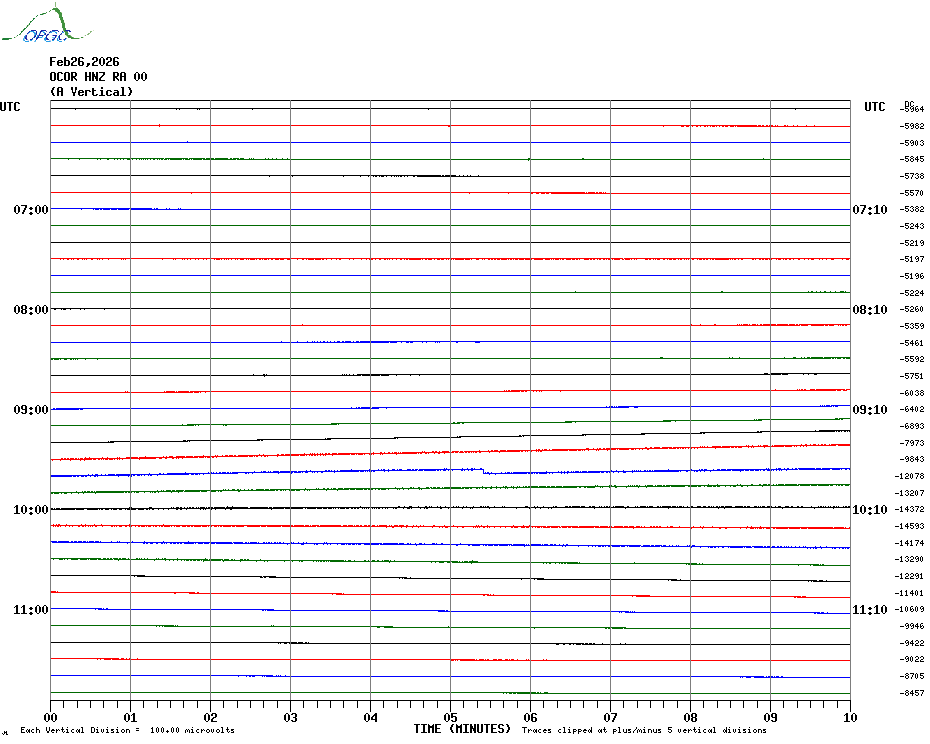This screenshot has width=930, height=744.
Task: Click the '10:00' time label
Action: [x=31, y=510]
